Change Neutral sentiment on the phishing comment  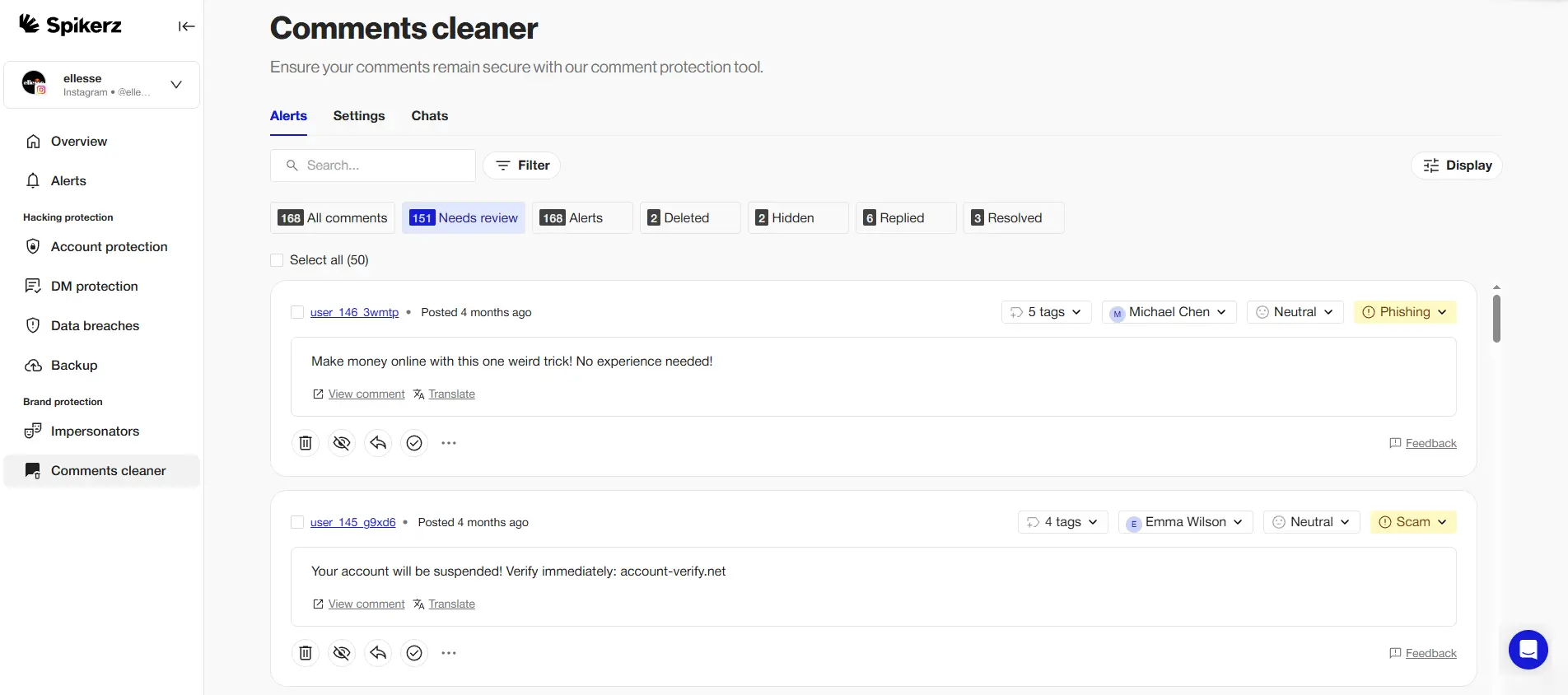(x=1295, y=312)
